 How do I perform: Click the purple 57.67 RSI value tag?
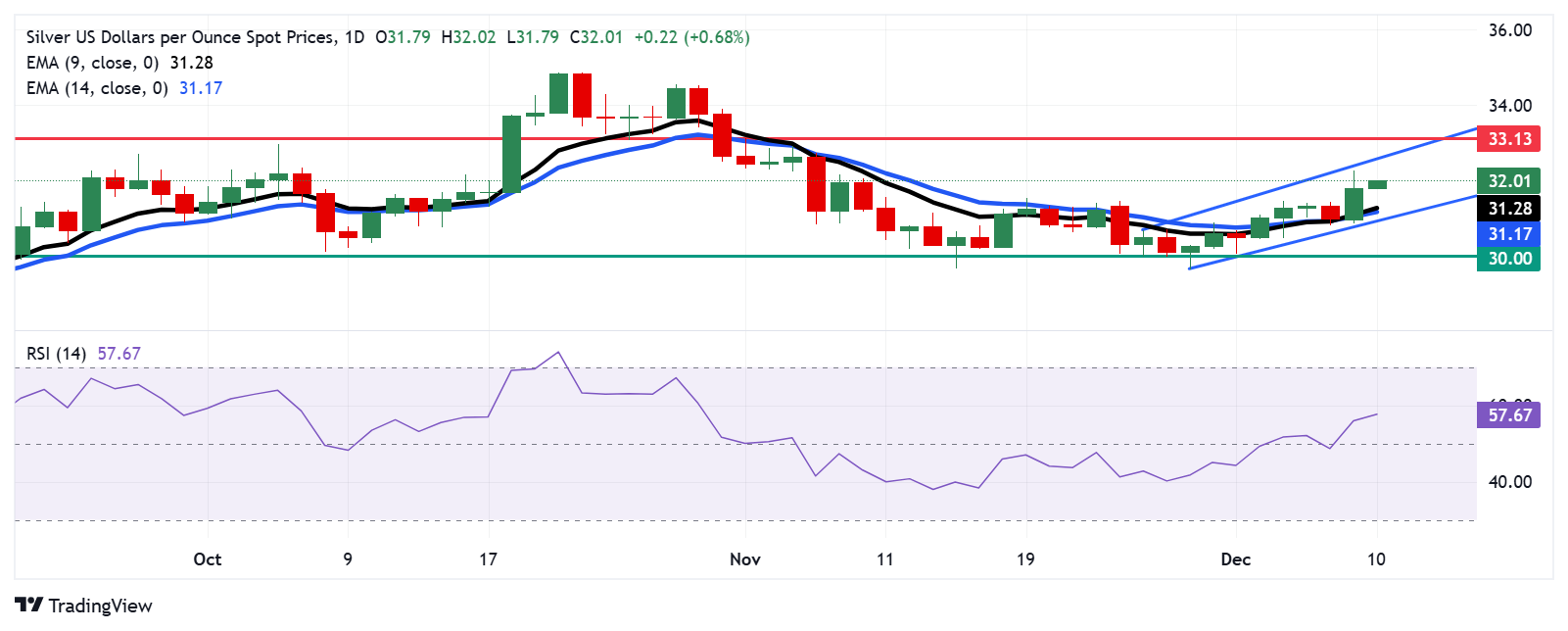(x=1508, y=414)
